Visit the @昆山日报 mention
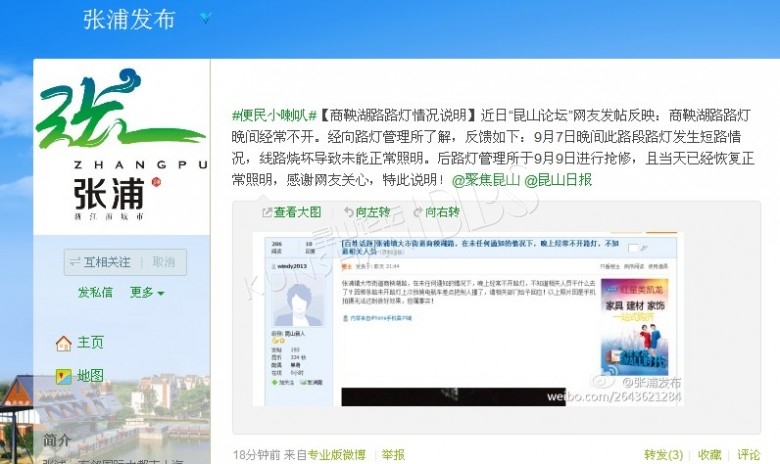 [x=558, y=180]
